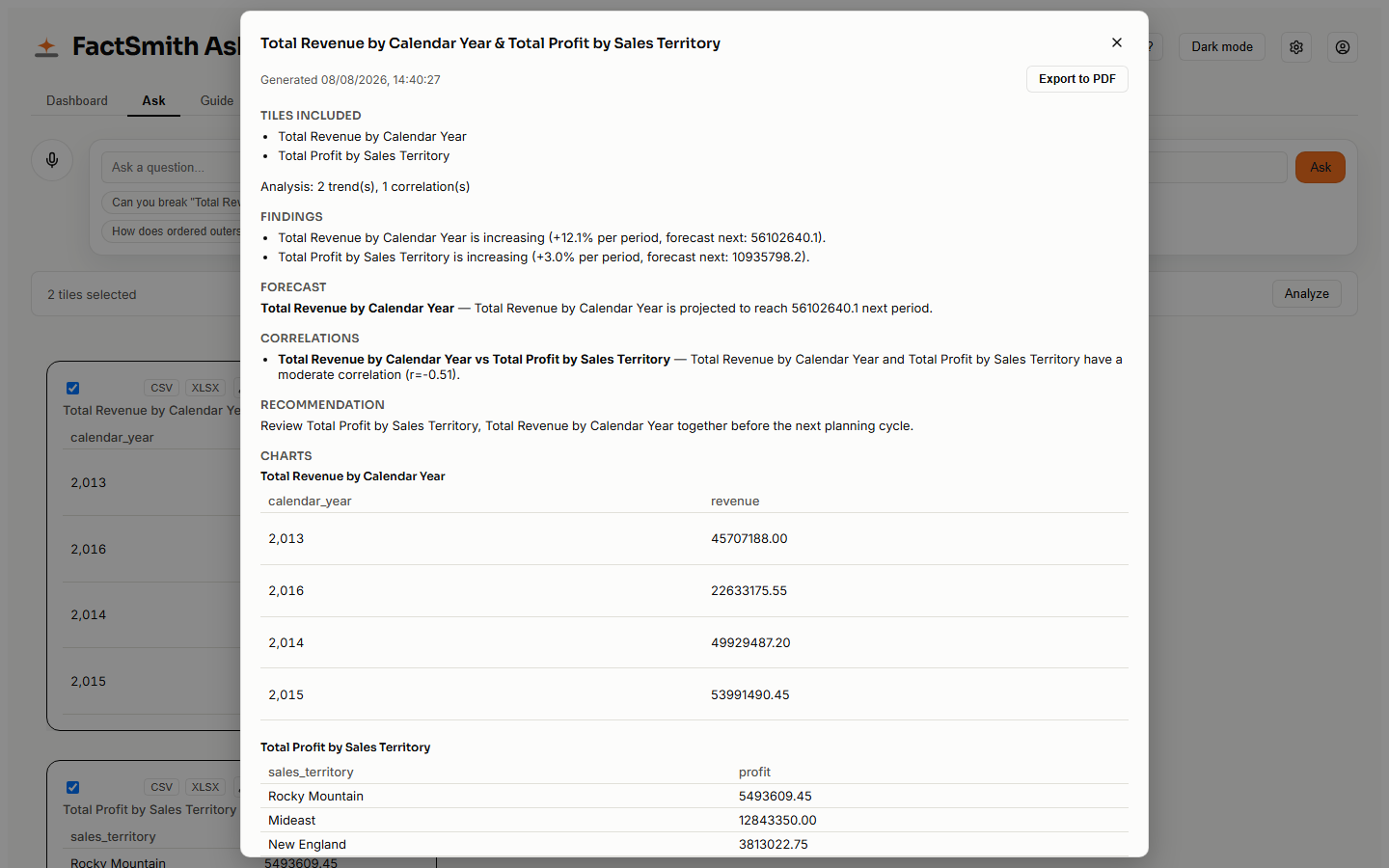Image resolution: width=1389 pixels, height=868 pixels.
Task: Click the profit column header in report
Action: tap(754, 772)
